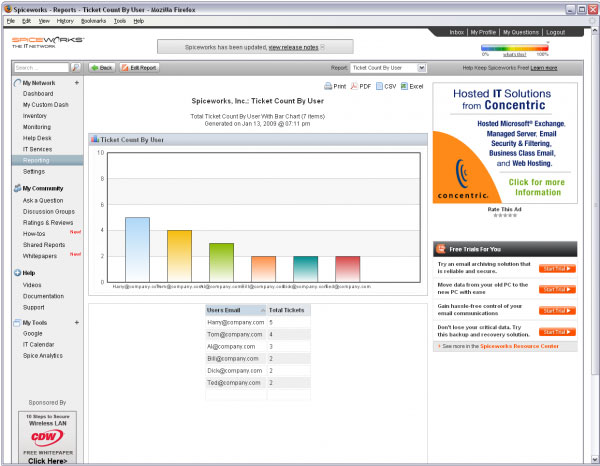Screen dimensions: 600x466
Task: Start trial for backup and recovery solution
Action: pos(557,332)
